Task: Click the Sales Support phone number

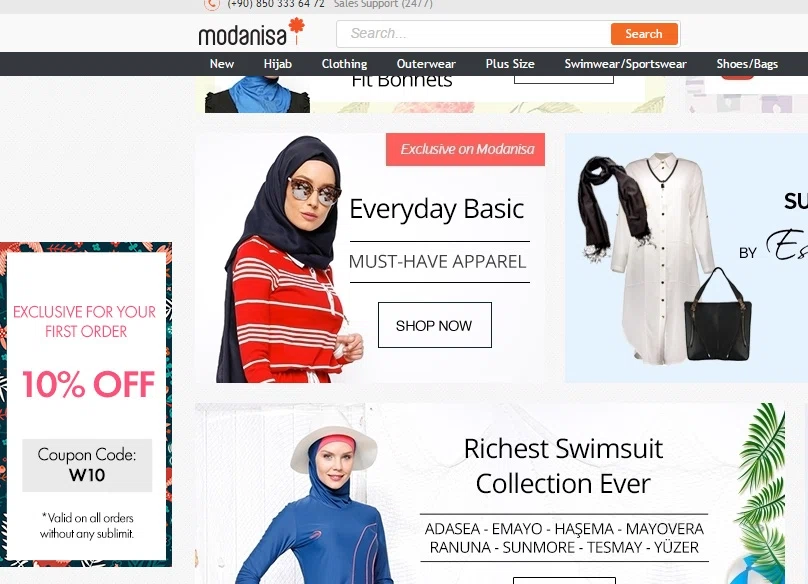Action: click(276, 4)
